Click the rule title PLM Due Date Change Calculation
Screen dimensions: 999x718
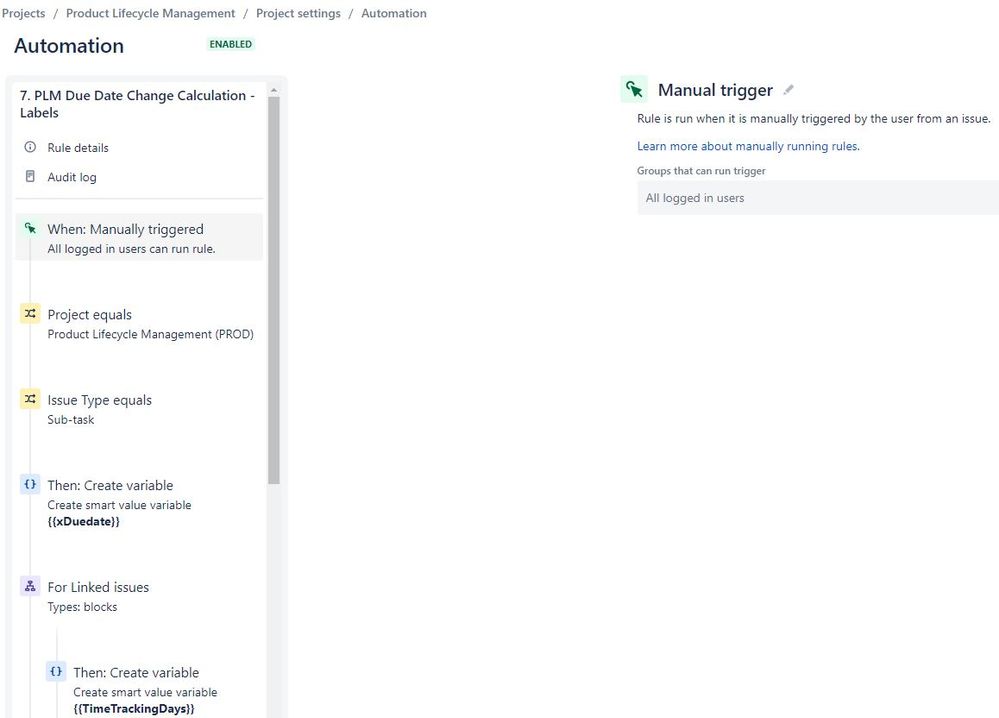coord(137,104)
